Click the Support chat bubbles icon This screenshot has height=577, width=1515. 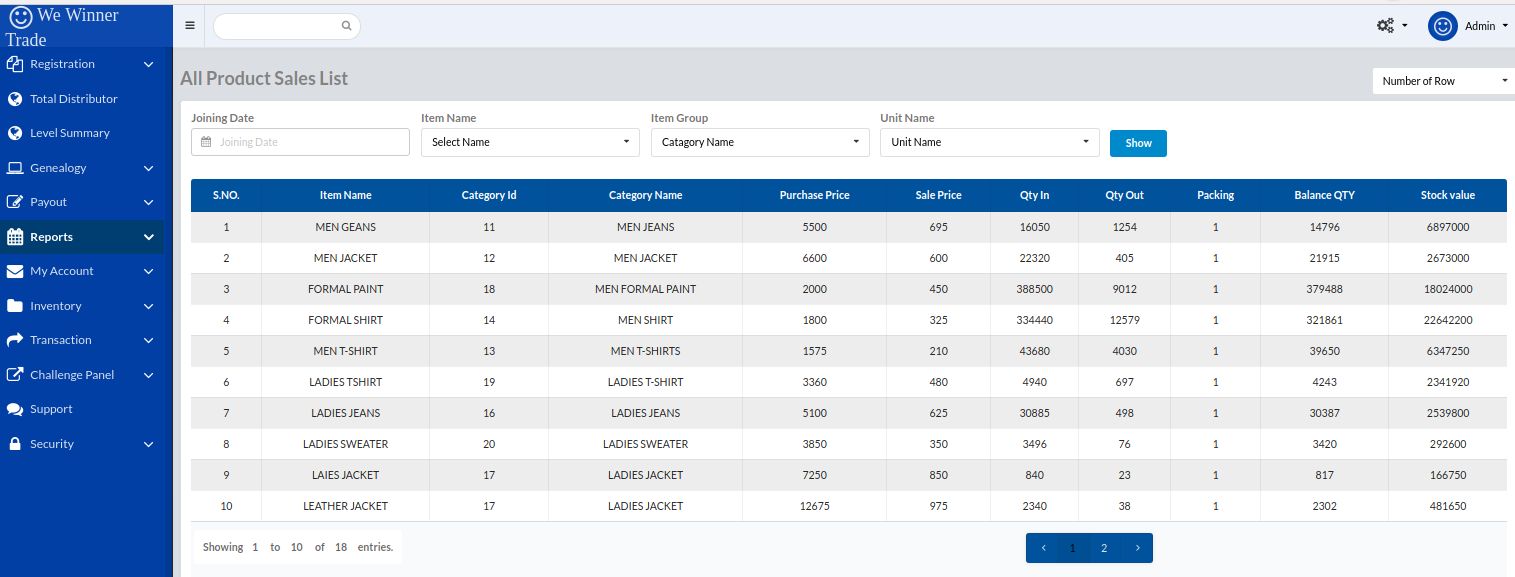tap(15, 409)
